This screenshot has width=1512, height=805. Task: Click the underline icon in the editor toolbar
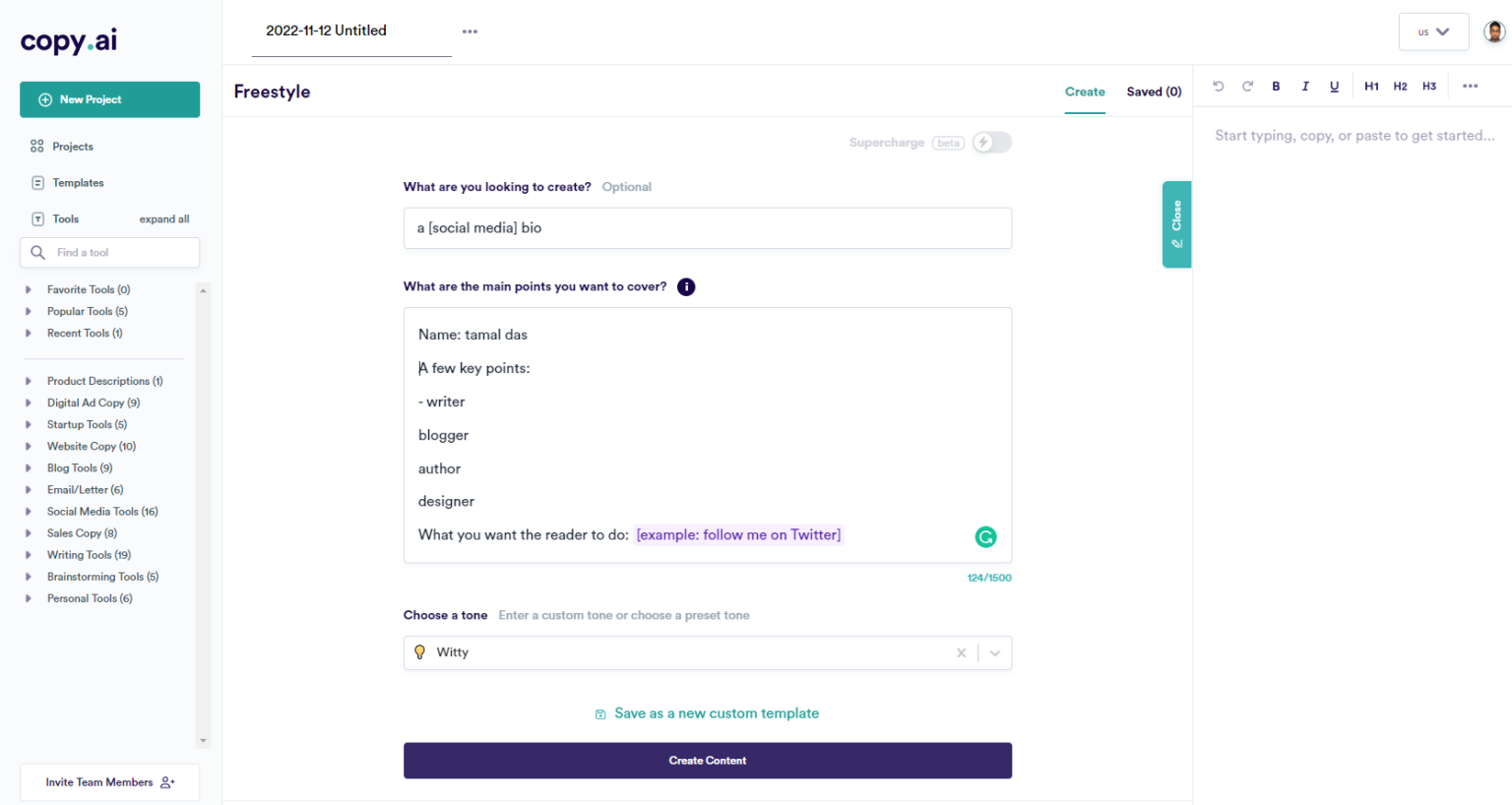(x=1335, y=87)
